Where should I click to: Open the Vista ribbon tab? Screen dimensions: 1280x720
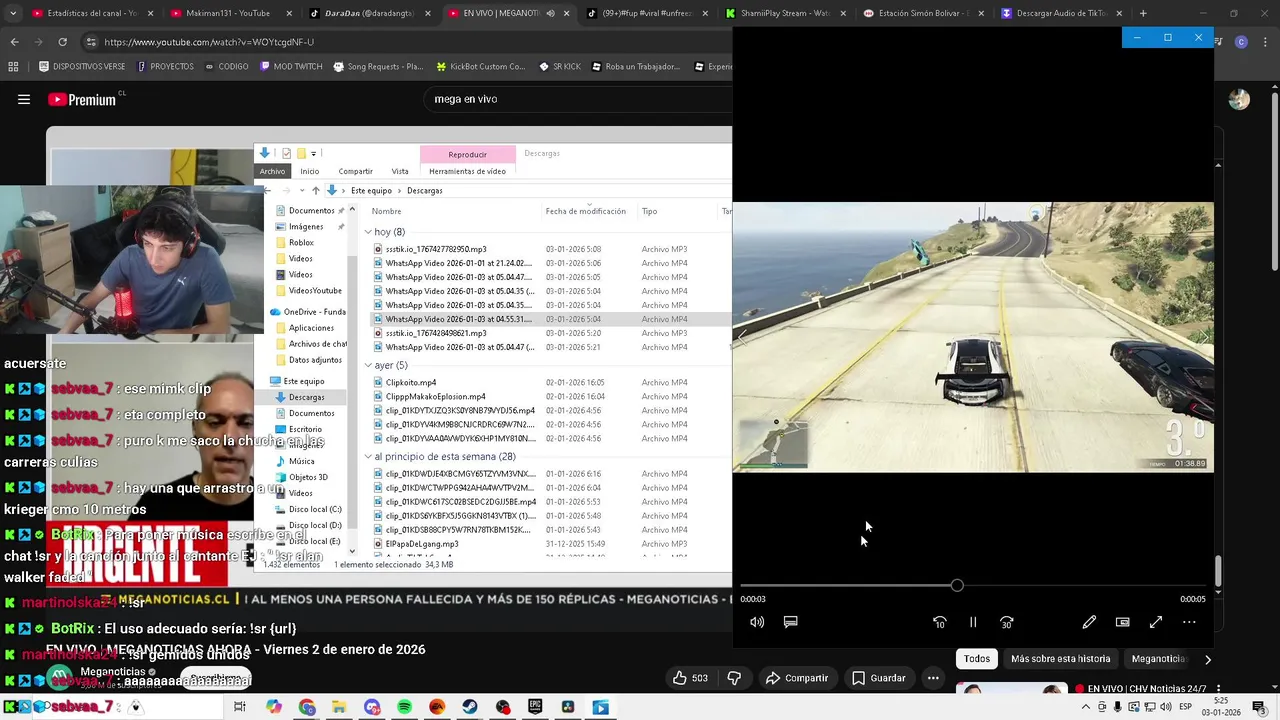point(400,171)
